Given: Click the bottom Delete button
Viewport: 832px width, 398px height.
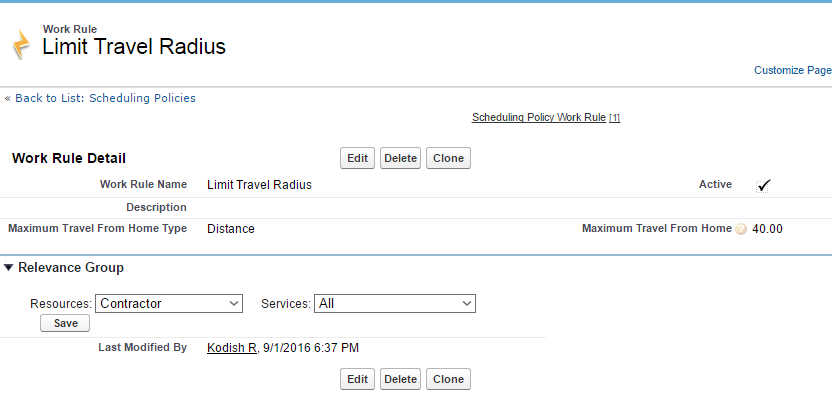Looking at the screenshot, I should (400, 379).
